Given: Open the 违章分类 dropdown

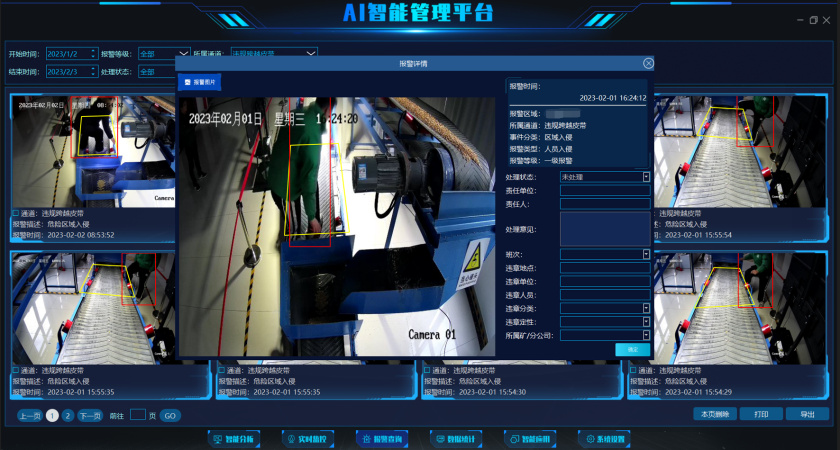Looking at the screenshot, I should (x=646, y=308).
